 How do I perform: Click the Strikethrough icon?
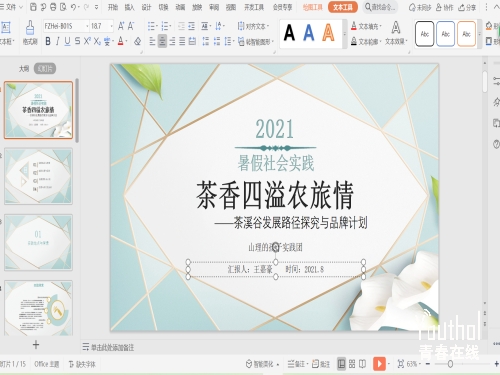click(x=77, y=41)
